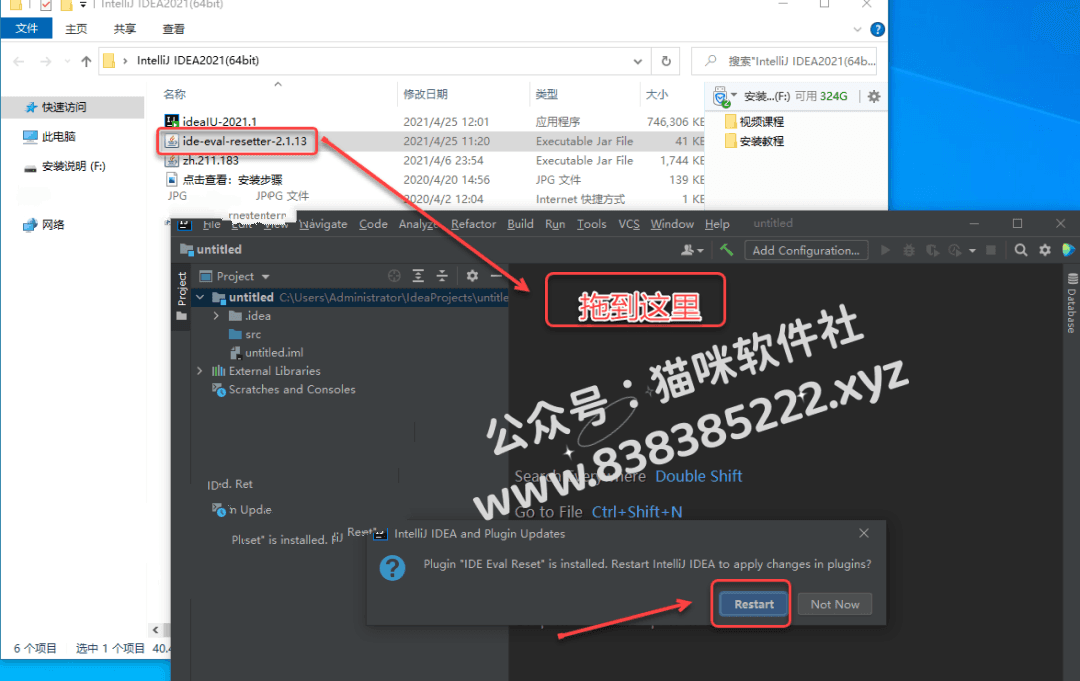Open Search Everywhere magnifier in IntelliJ
This screenshot has height=681, width=1080.
click(x=1021, y=250)
